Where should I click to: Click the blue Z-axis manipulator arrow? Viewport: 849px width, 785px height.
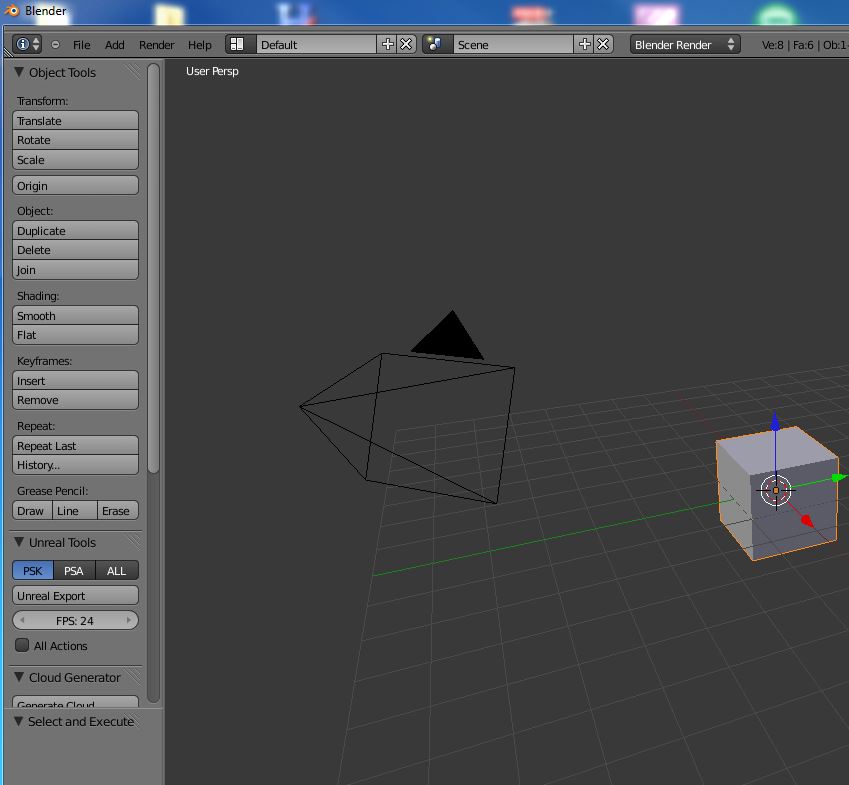coord(775,422)
